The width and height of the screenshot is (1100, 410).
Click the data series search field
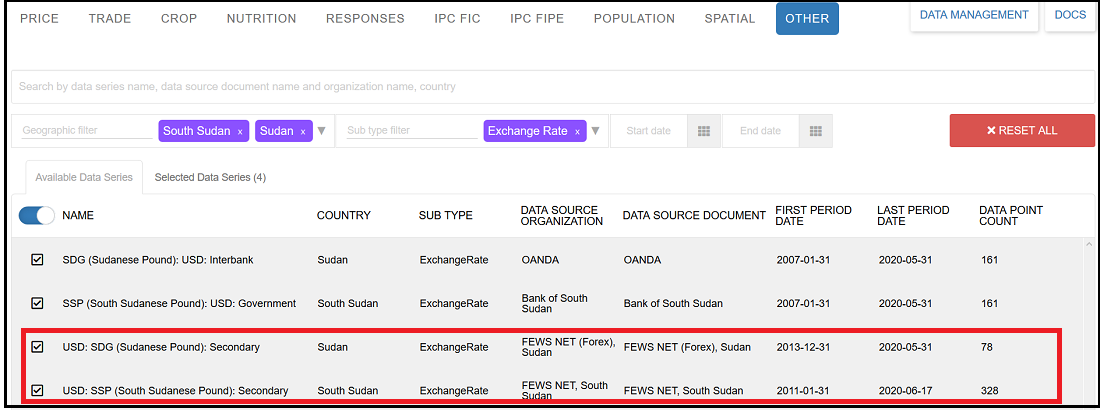(500, 86)
